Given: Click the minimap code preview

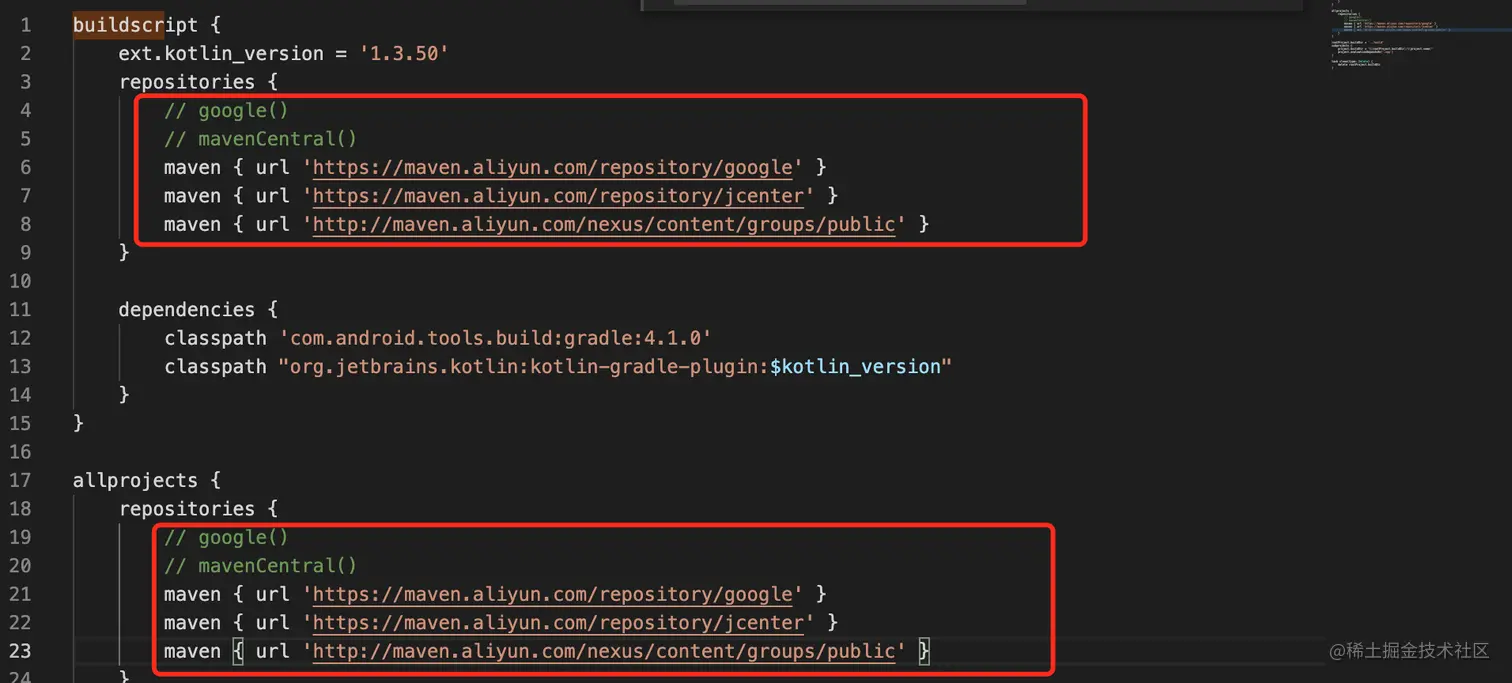Looking at the screenshot, I should click(x=1390, y=36).
